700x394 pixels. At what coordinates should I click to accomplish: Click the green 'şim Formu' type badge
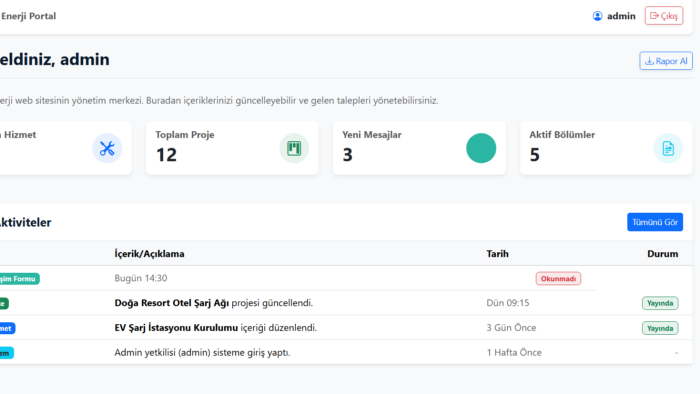[x=19, y=278]
